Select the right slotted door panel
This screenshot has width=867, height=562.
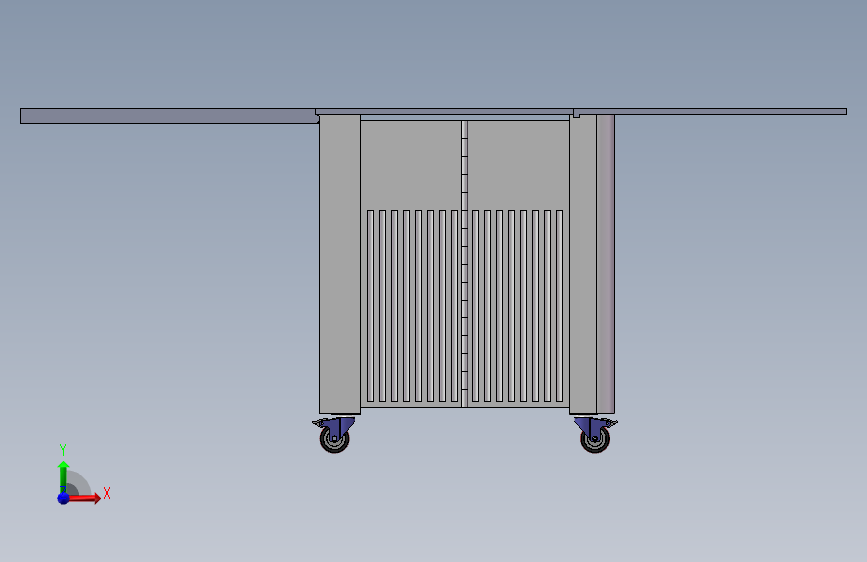(518, 264)
